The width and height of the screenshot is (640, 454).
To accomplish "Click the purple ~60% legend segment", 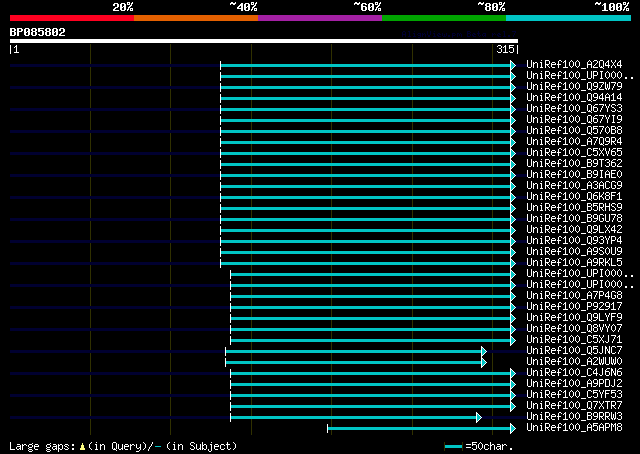I will pyautogui.click(x=320, y=18).
